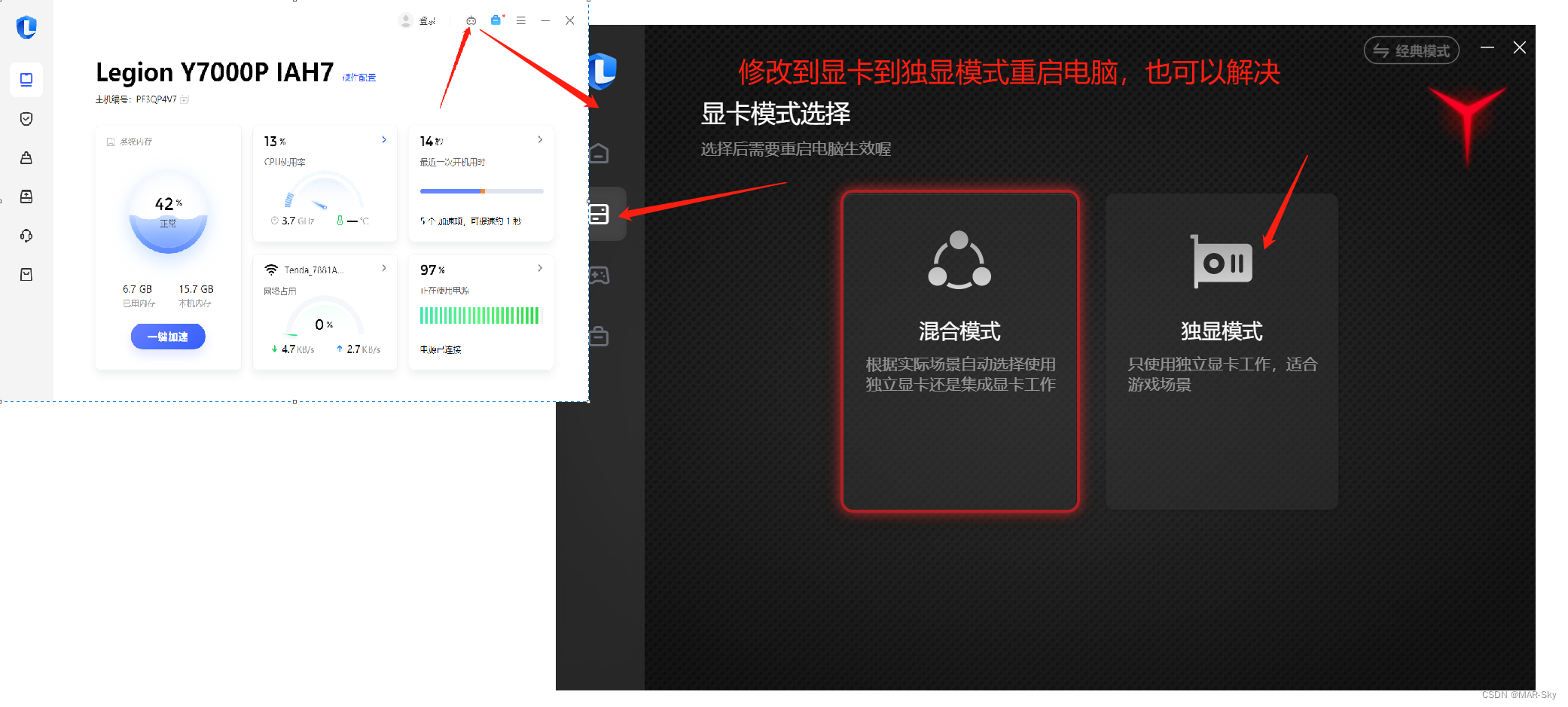Open the home icon in dark sidebar
Viewport: 1568px width, 707px height.
tap(599, 154)
